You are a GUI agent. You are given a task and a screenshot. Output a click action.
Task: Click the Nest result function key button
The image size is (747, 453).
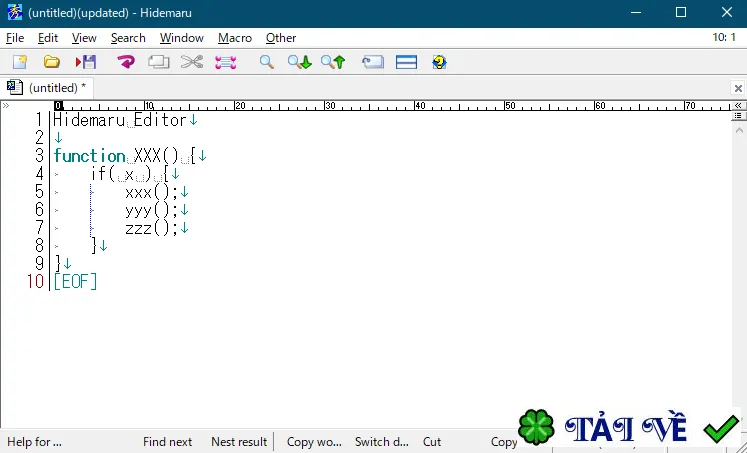(x=239, y=442)
